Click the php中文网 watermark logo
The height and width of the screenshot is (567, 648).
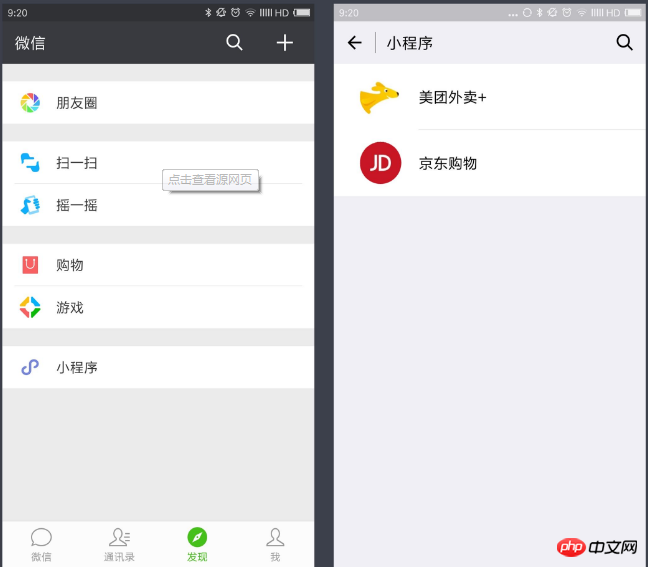[x=597, y=547]
